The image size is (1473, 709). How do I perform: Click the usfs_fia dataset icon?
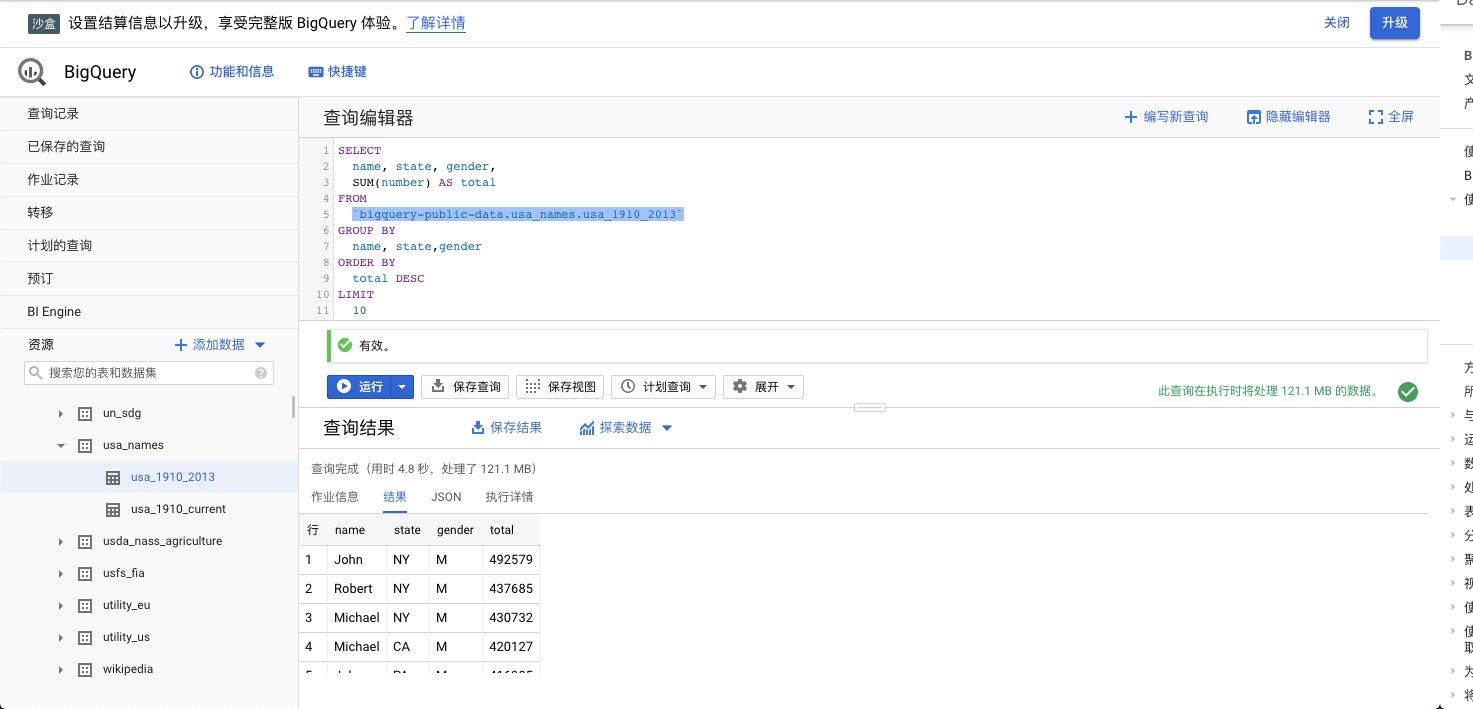click(x=85, y=573)
